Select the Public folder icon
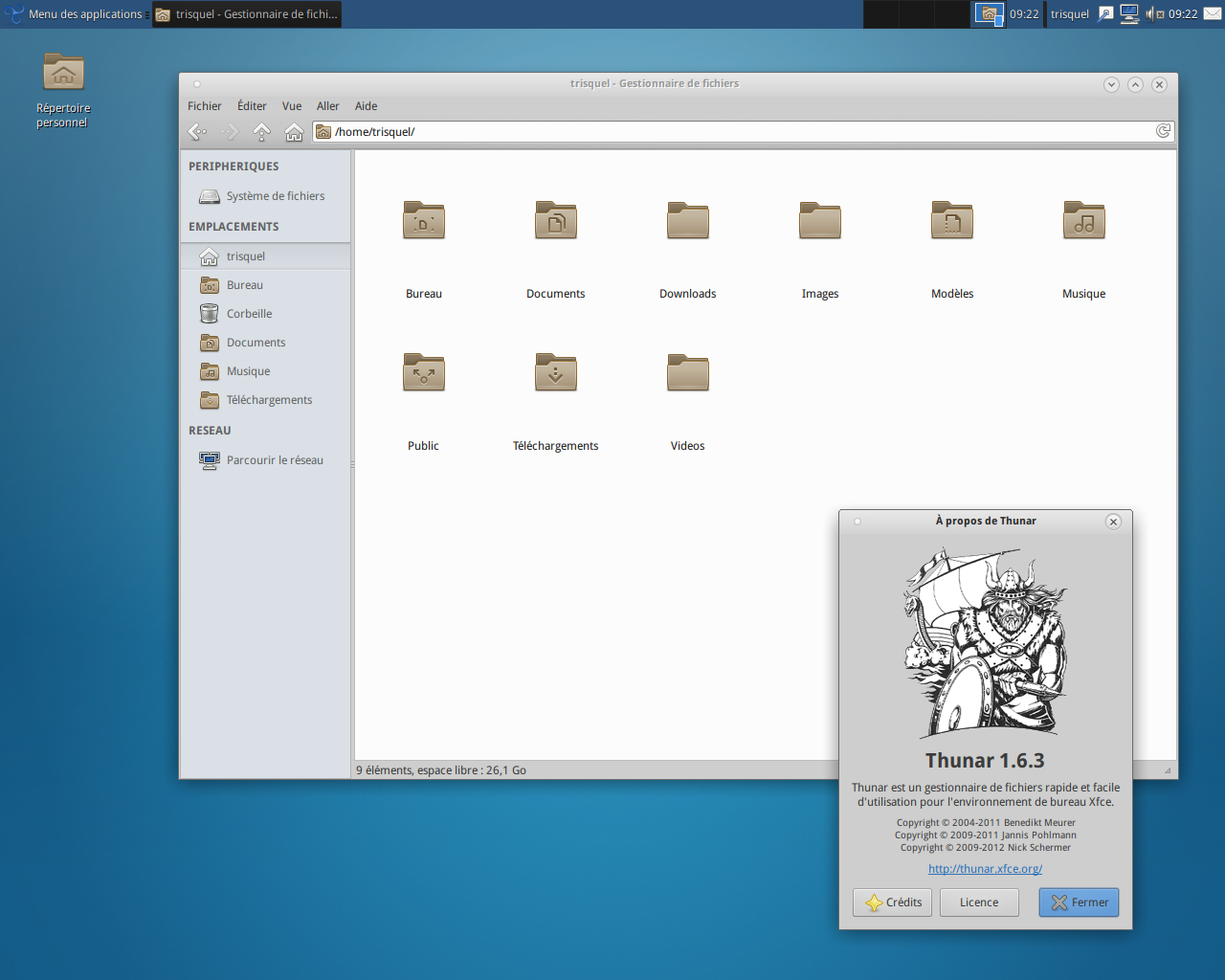The image size is (1225, 980). (423, 373)
